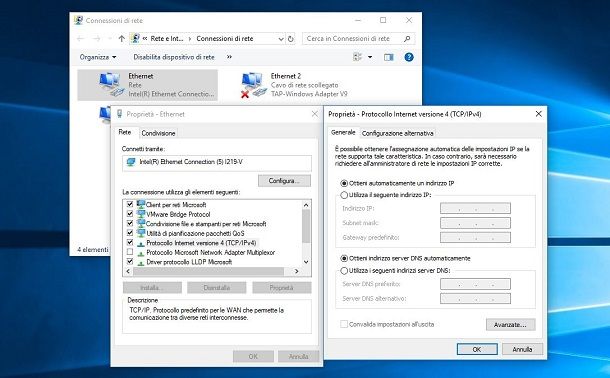Uncheck Driver protocollo LLDP Microsoft

[130, 262]
